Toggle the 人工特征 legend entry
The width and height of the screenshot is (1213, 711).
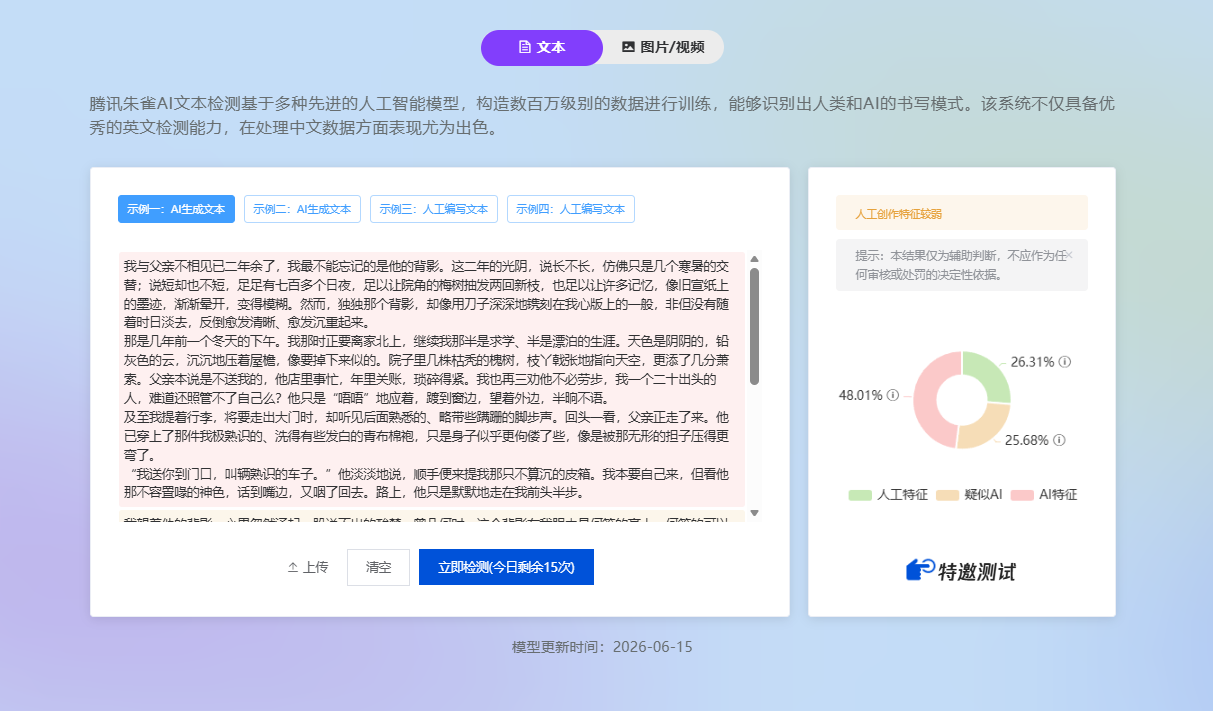coord(888,495)
